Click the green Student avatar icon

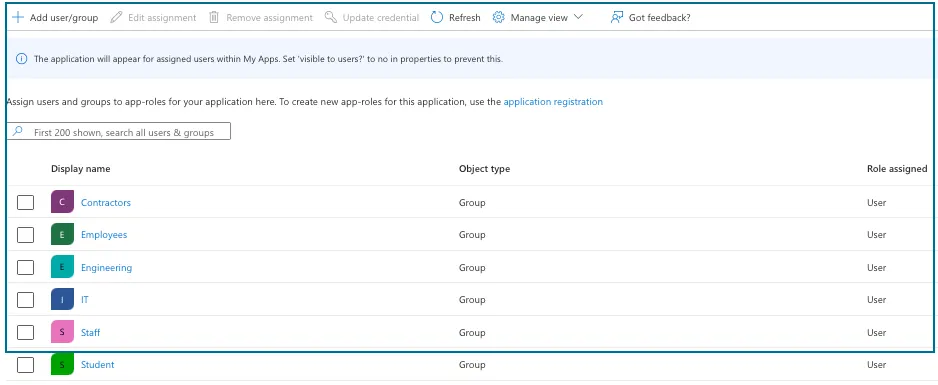coord(62,364)
